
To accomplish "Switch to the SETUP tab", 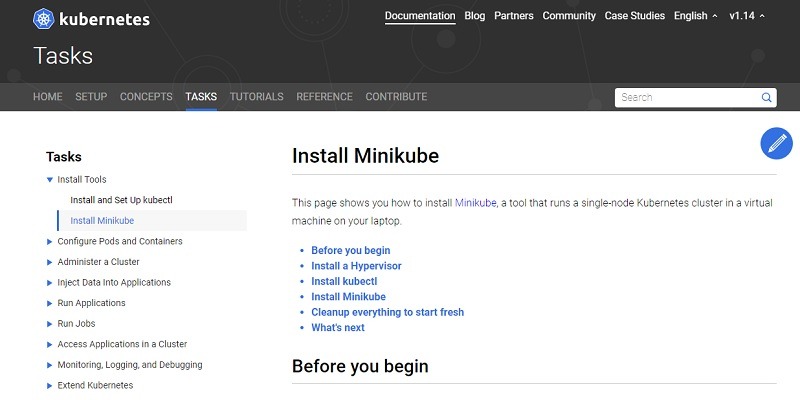I will [x=91, y=96].
